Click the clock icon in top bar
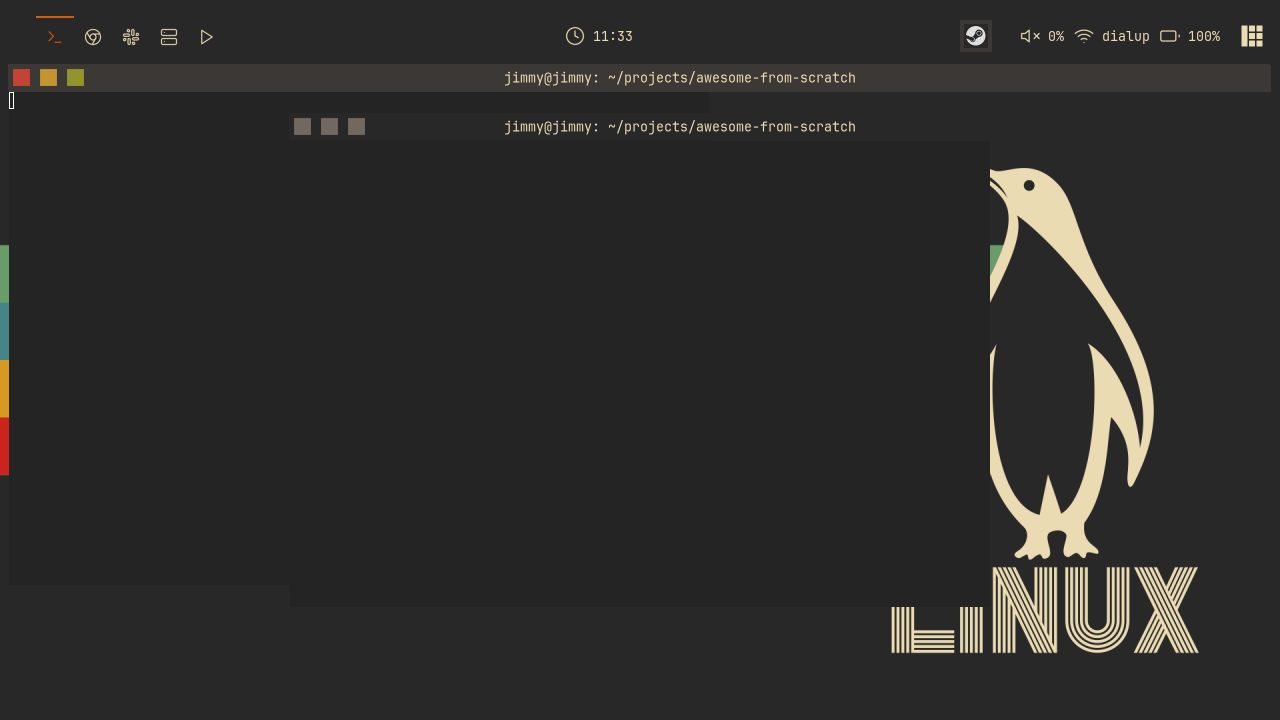 click(x=575, y=36)
